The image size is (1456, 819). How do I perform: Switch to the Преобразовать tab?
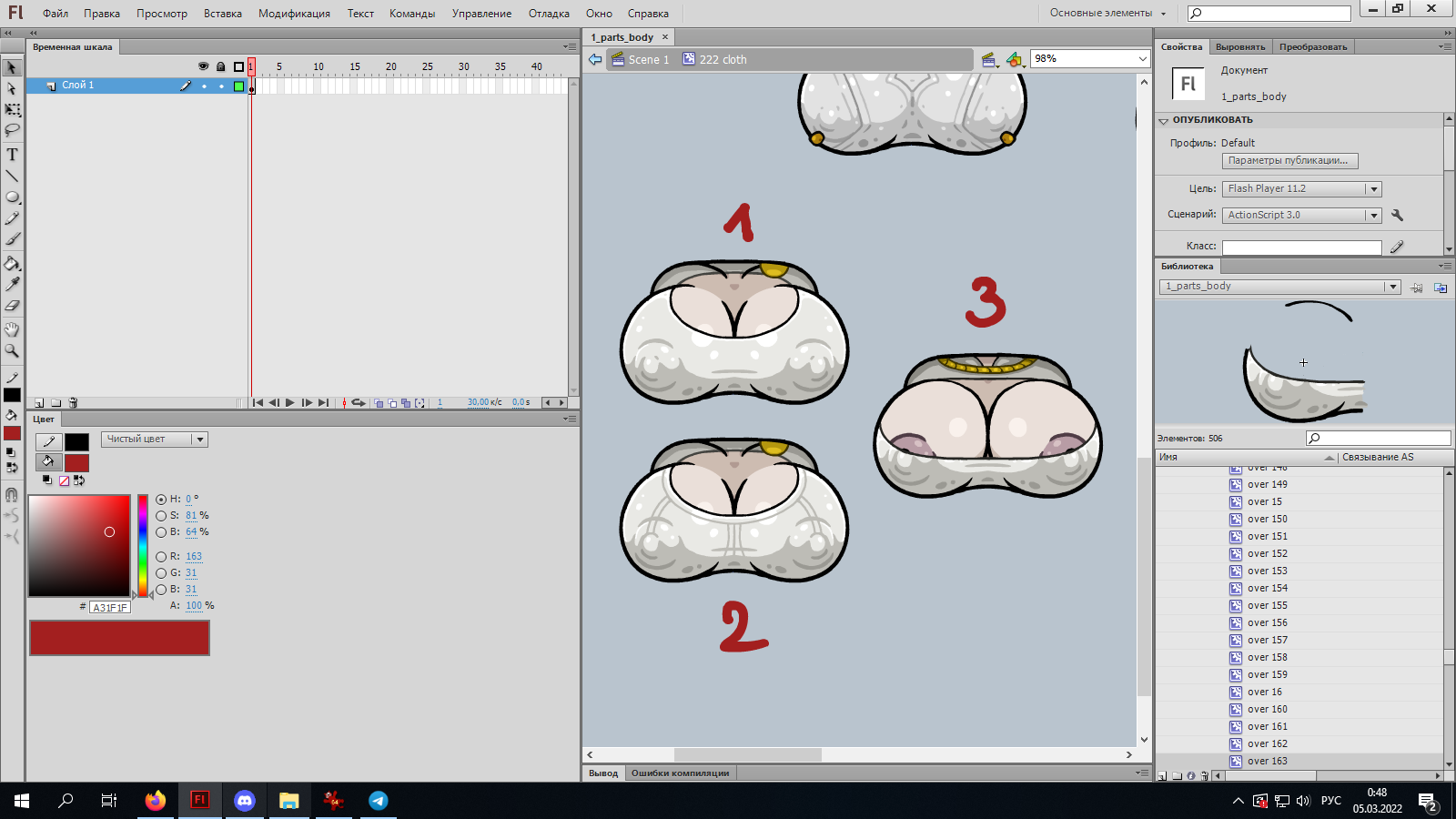pyautogui.click(x=1313, y=47)
